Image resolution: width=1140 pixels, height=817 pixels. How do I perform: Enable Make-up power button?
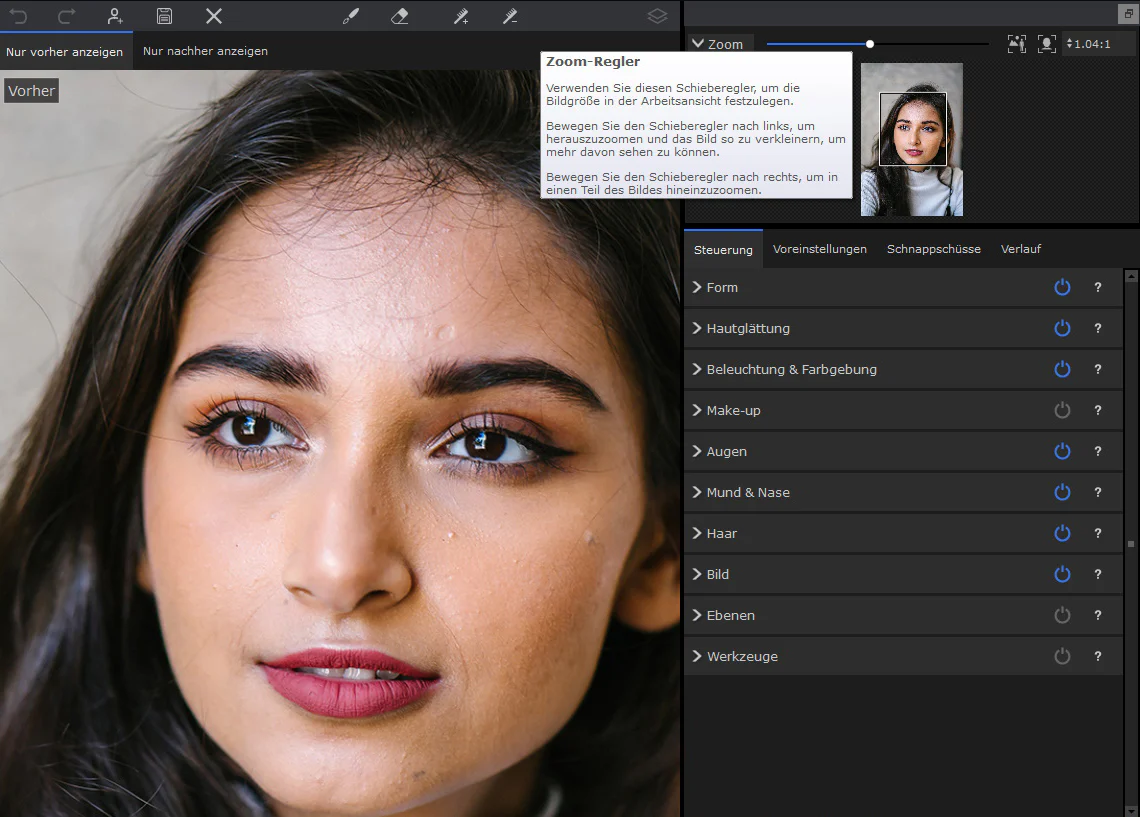pyautogui.click(x=1062, y=411)
